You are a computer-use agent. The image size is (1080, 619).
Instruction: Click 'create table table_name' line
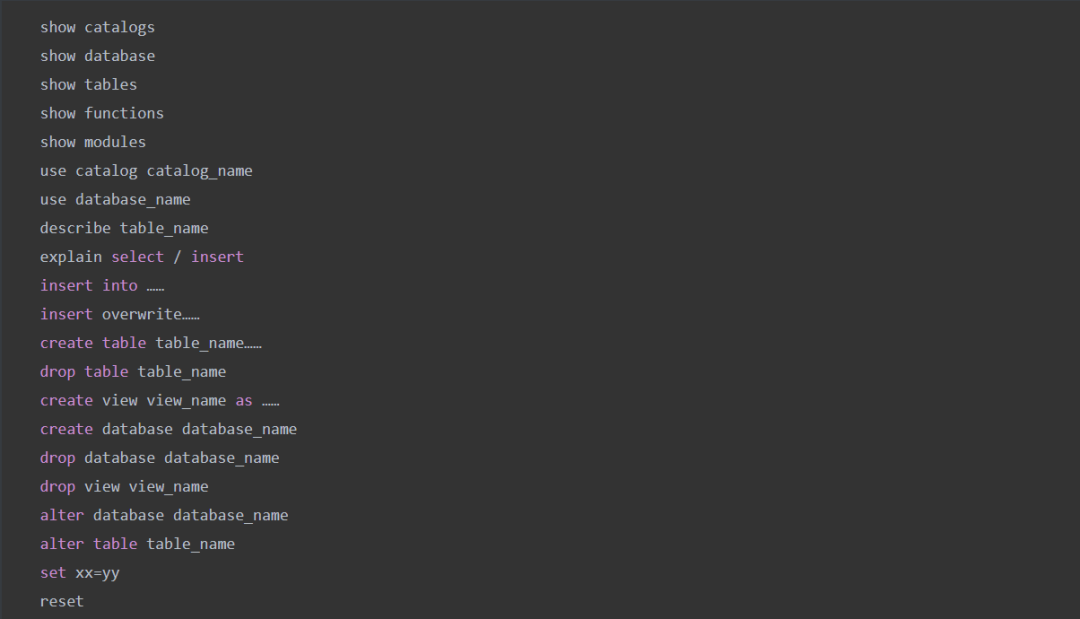point(151,343)
